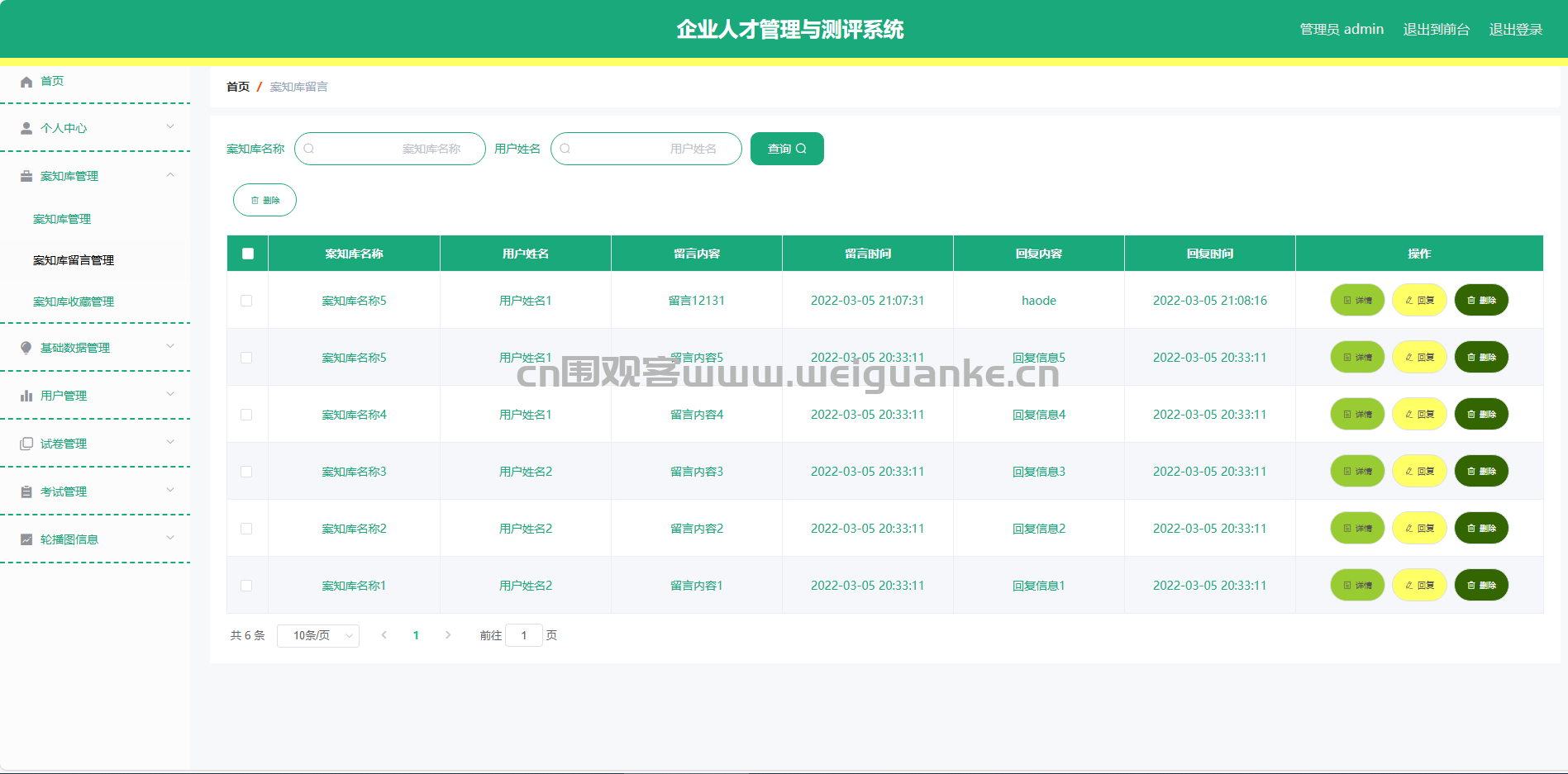Click the search icon inside 案知库名称 field
The image size is (1568, 774).
(309, 149)
